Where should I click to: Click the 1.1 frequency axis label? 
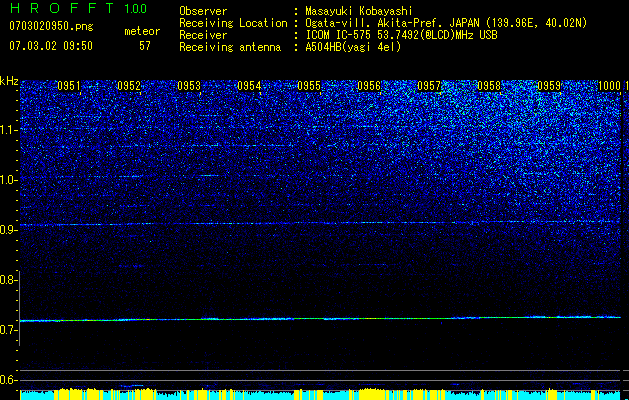(8, 130)
